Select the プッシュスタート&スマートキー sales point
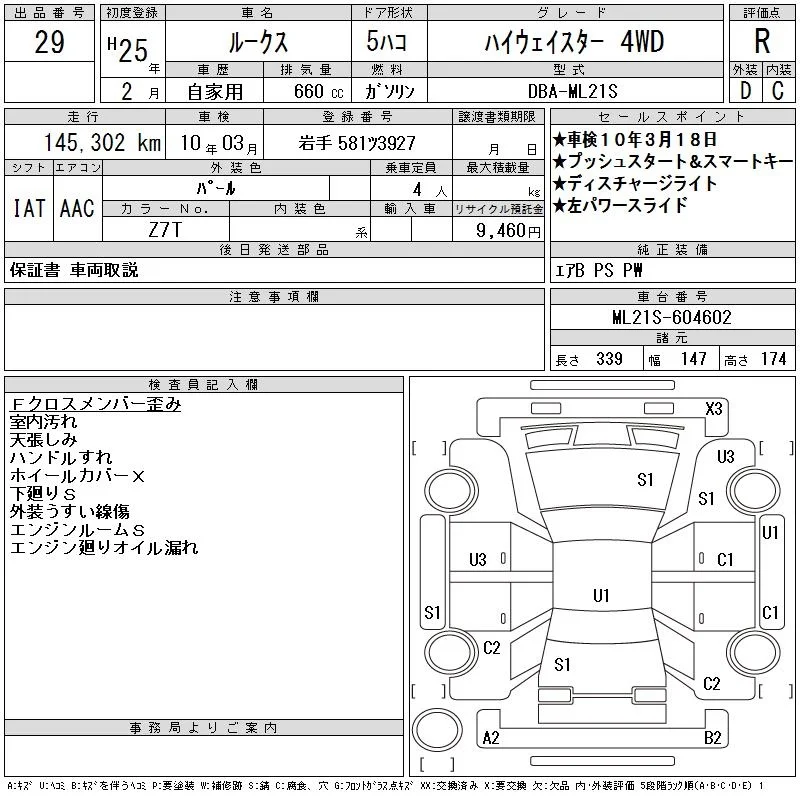This screenshot has width=800, height=800. [x=673, y=161]
